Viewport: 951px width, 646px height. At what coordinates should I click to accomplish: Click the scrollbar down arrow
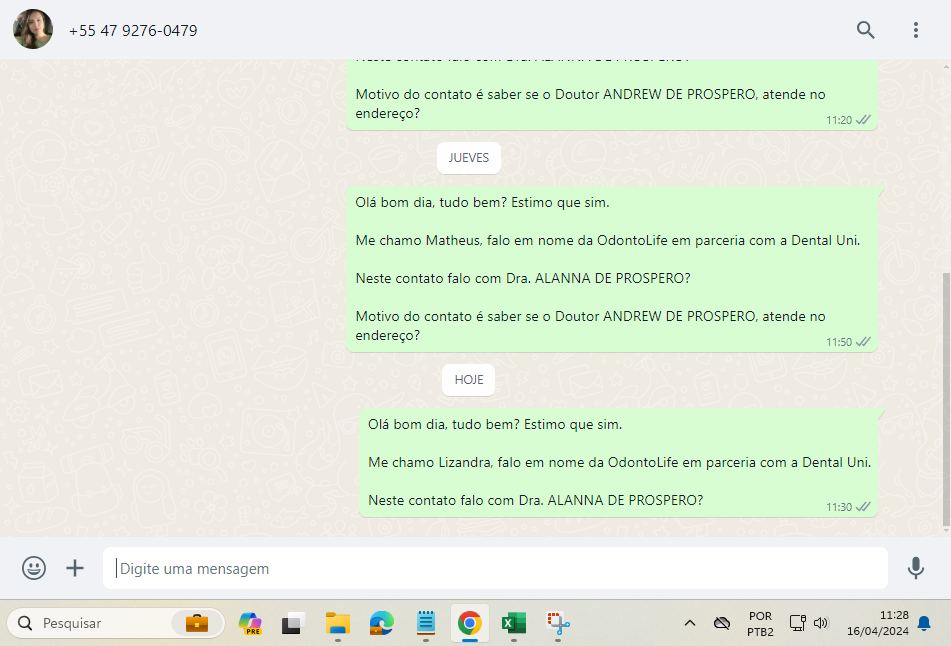click(x=946, y=531)
